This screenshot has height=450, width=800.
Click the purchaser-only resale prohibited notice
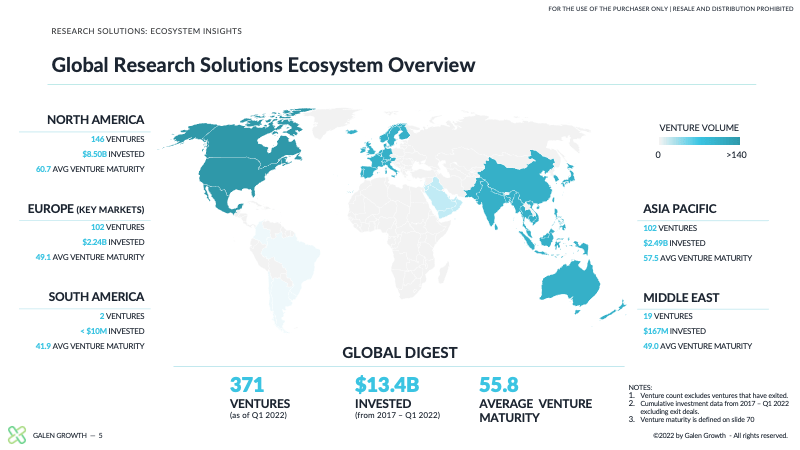point(670,9)
